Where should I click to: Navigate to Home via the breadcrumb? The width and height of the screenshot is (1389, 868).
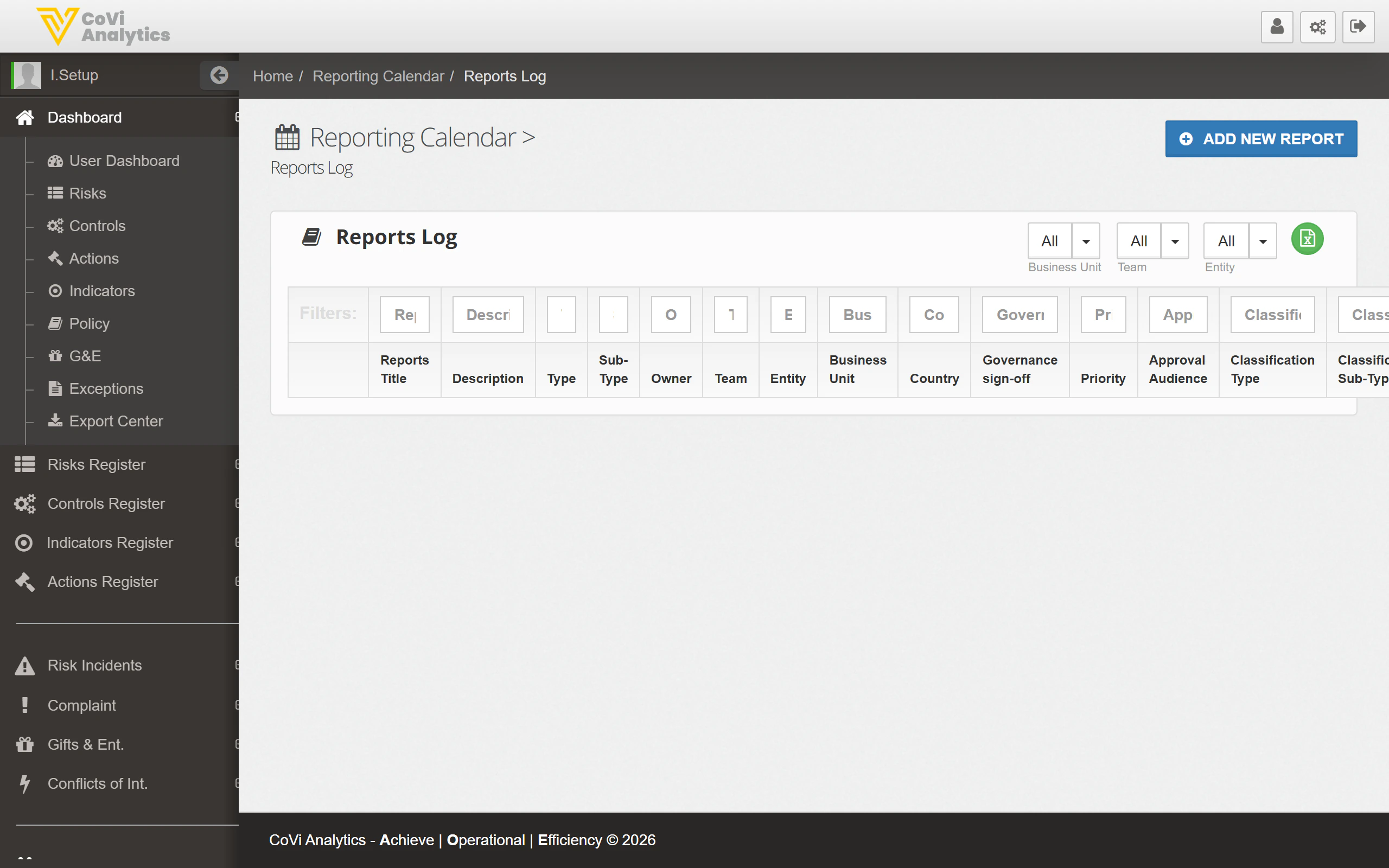click(x=272, y=76)
